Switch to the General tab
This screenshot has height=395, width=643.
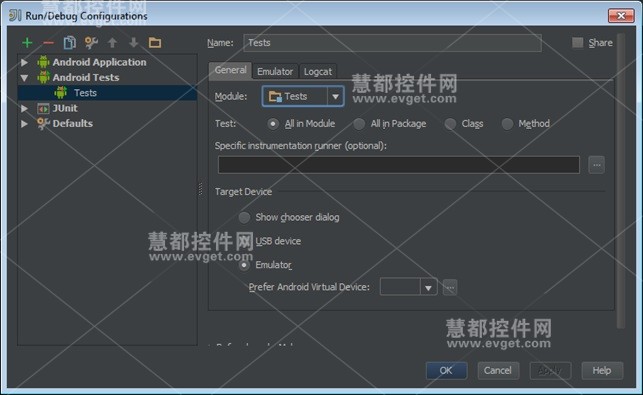click(x=230, y=70)
